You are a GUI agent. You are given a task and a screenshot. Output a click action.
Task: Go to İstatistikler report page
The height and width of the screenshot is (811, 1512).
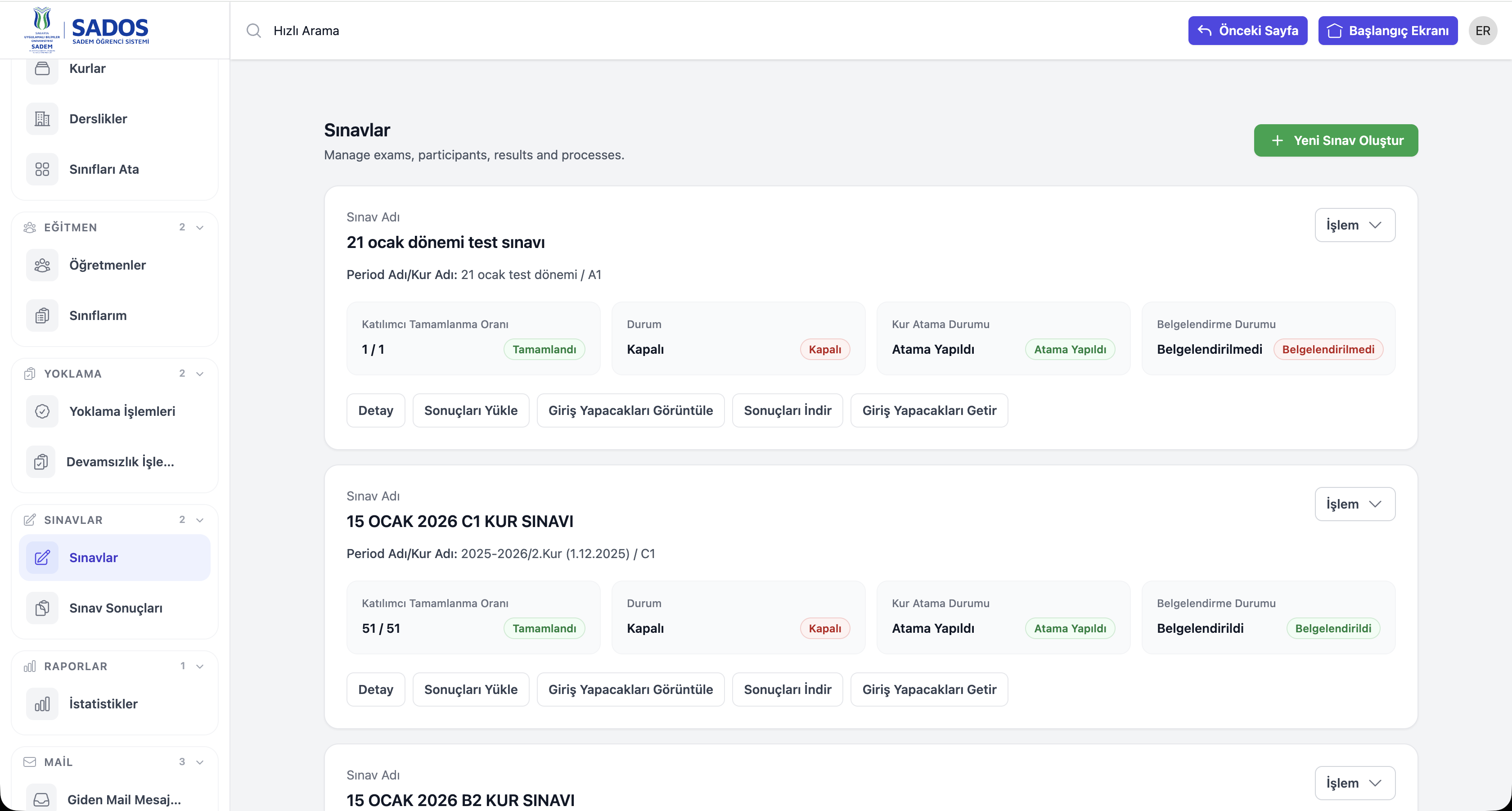point(115,703)
